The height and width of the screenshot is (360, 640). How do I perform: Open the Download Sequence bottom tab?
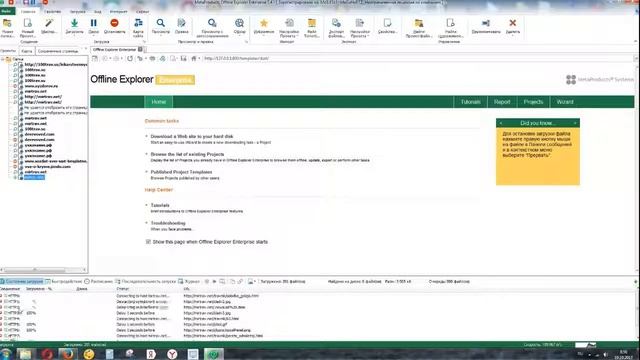(x=146, y=282)
